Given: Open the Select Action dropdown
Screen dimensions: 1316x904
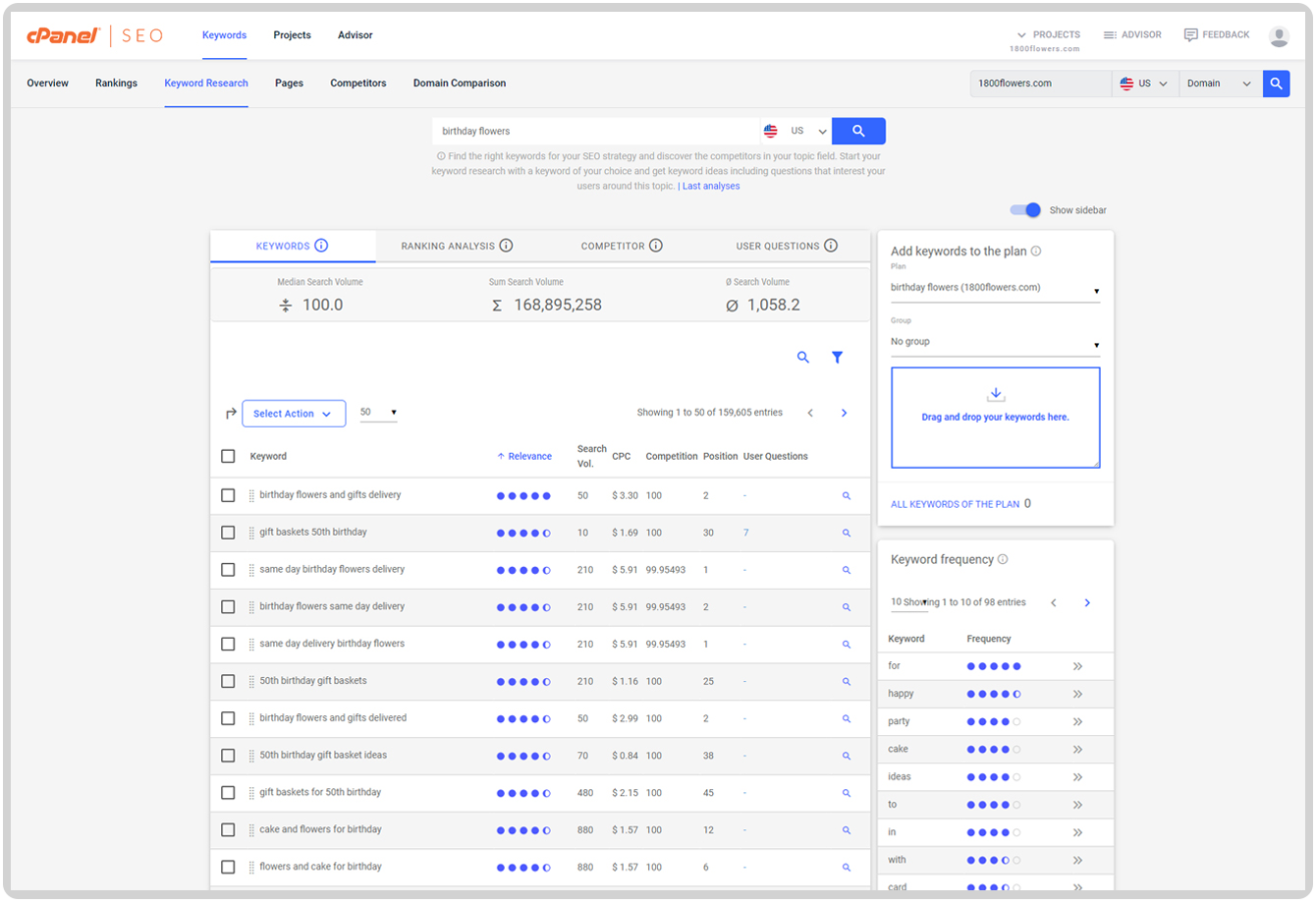Looking at the screenshot, I should coord(294,414).
